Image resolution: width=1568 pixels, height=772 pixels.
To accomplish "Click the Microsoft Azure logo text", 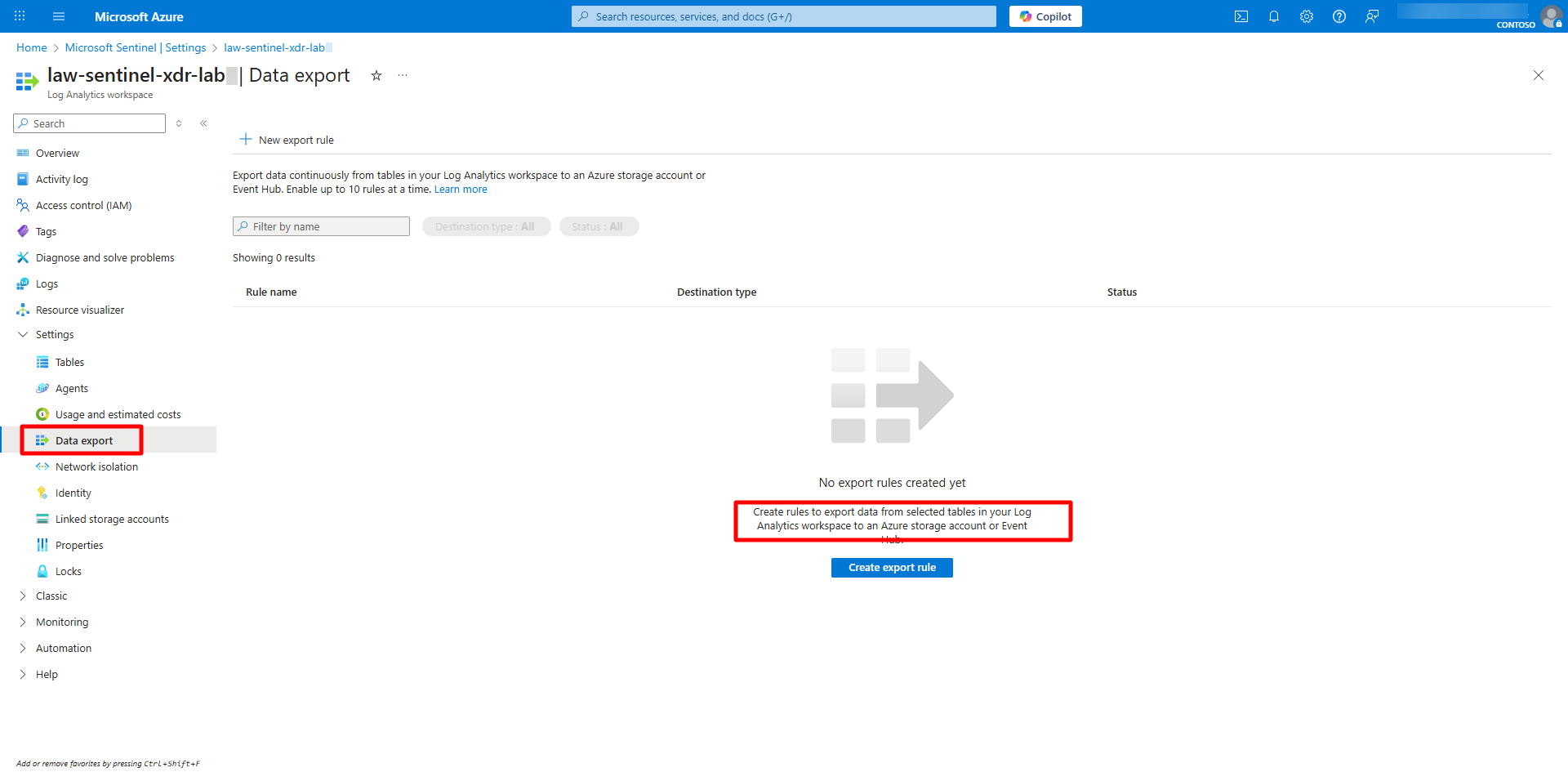I will (x=139, y=16).
